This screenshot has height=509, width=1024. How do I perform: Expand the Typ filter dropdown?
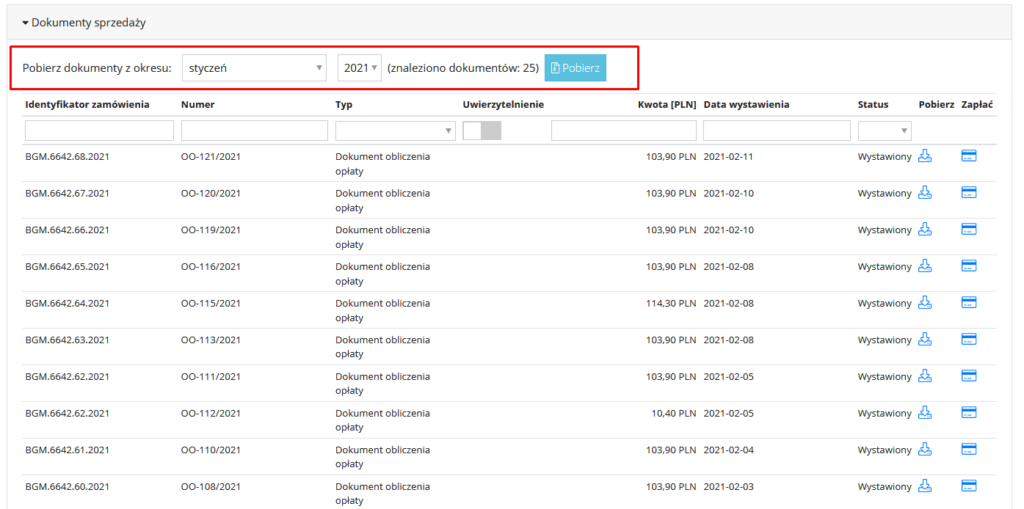395,130
